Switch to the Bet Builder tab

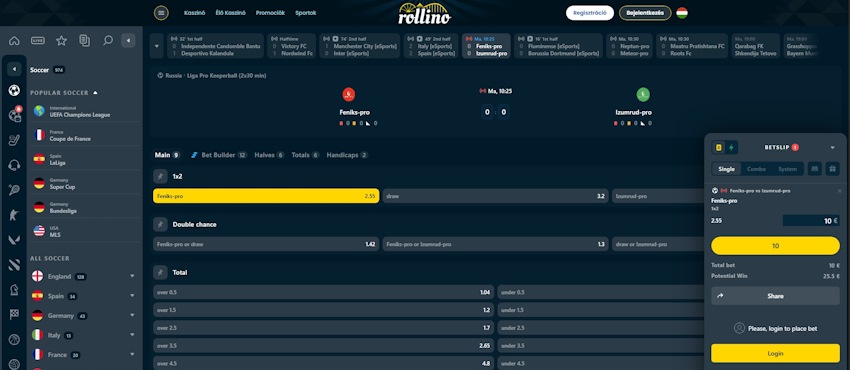(x=219, y=155)
